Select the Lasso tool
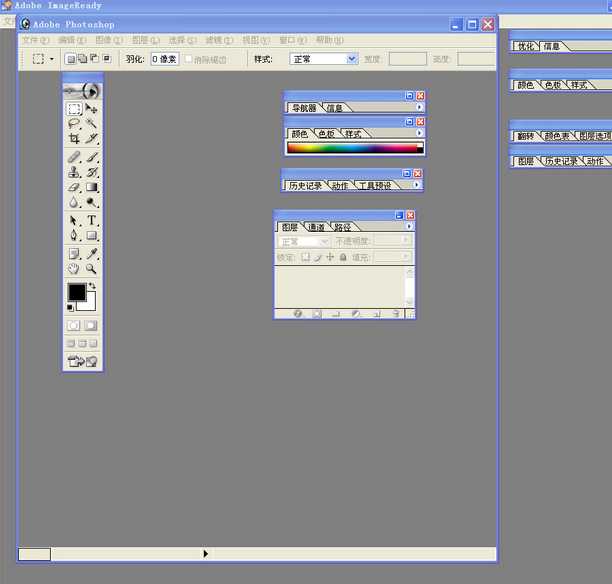The image size is (612, 584). pyautogui.click(x=74, y=123)
